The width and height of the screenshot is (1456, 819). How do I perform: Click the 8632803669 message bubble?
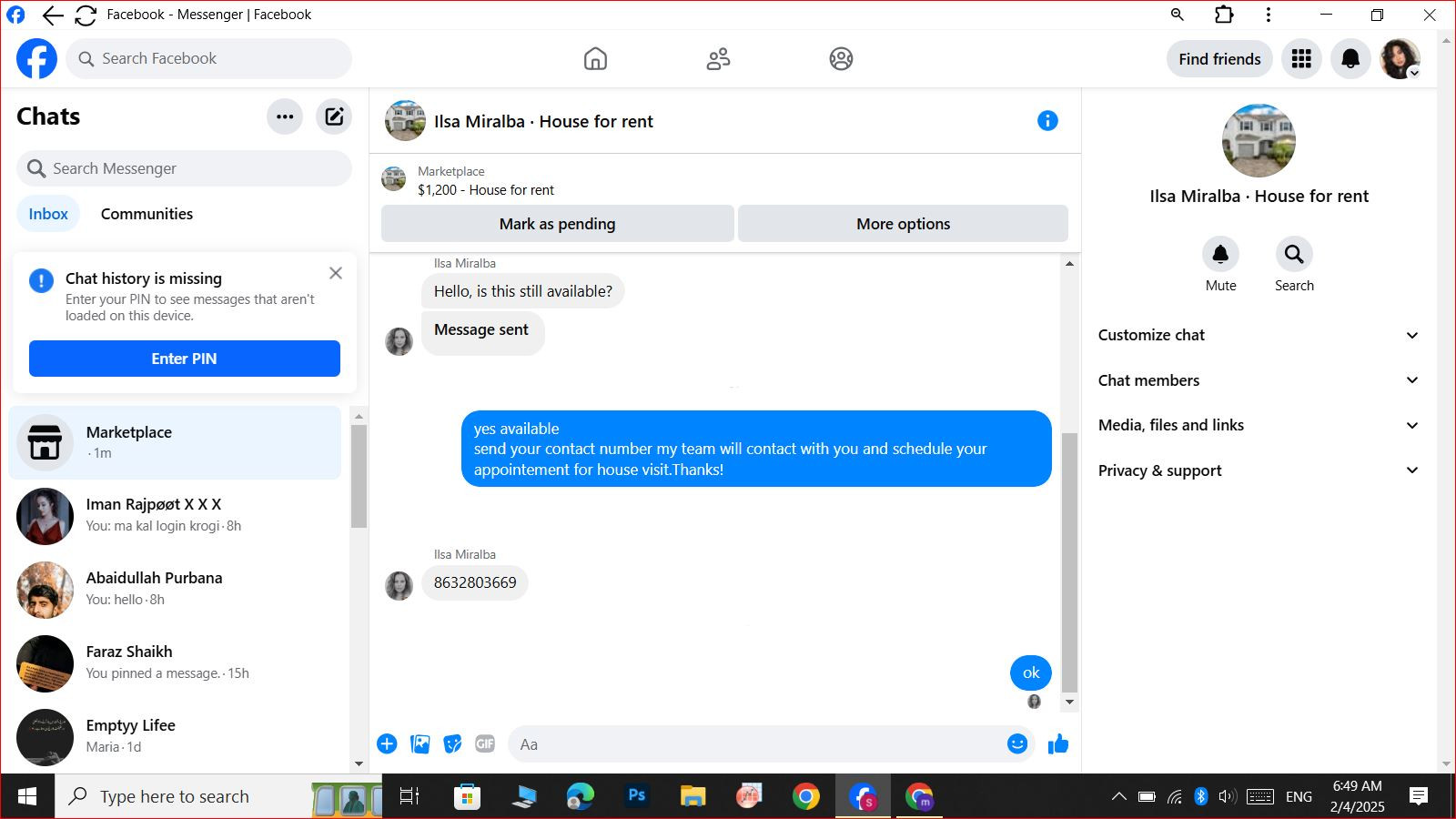click(475, 582)
